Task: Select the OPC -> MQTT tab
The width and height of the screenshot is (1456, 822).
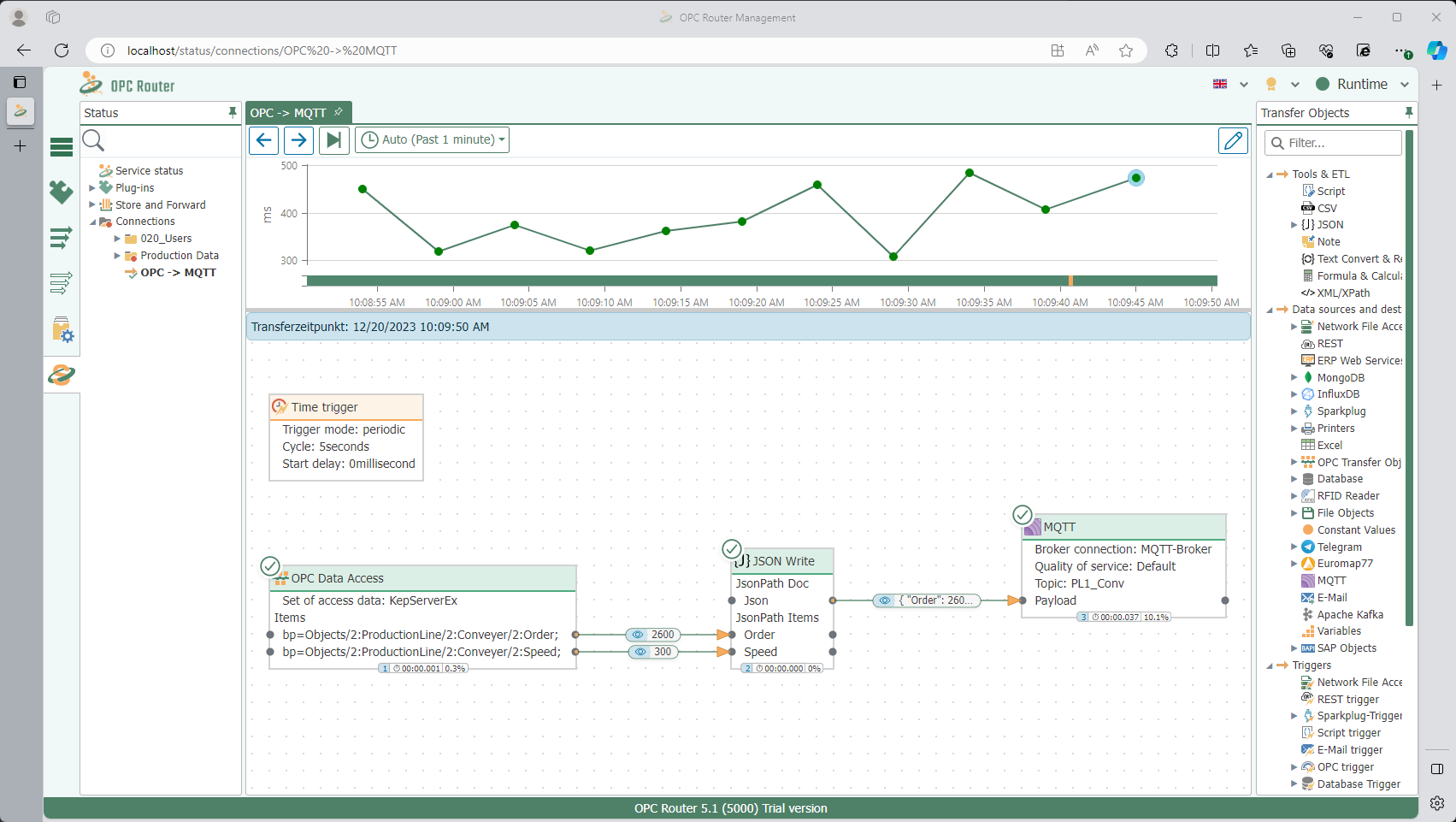Action: [x=289, y=113]
